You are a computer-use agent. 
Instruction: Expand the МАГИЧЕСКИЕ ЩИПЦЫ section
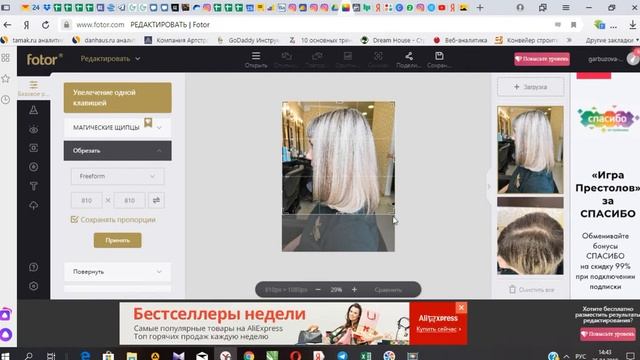click(x=118, y=128)
